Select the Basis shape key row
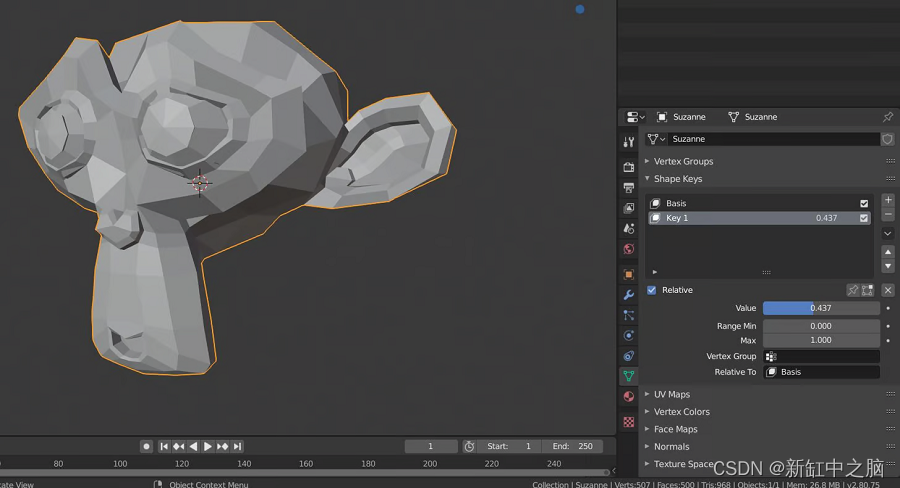This screenshot has height=488, width=900. pyautogui.click(x=759, y=203)
